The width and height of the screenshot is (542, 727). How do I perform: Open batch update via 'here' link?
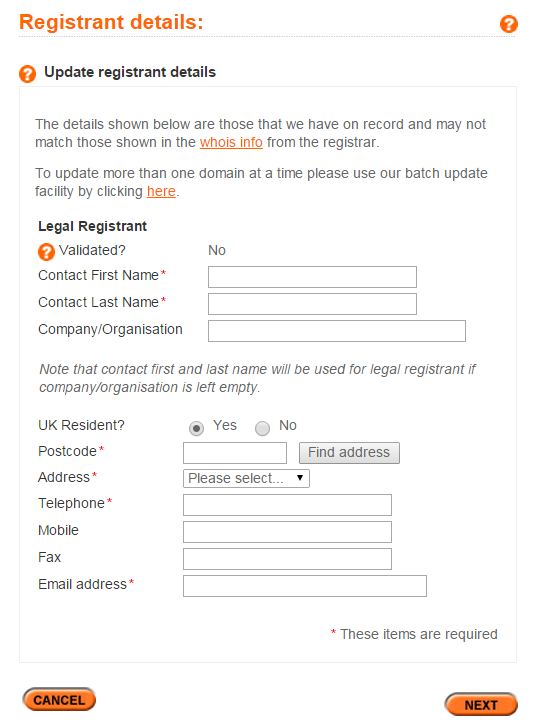(161, 191)
